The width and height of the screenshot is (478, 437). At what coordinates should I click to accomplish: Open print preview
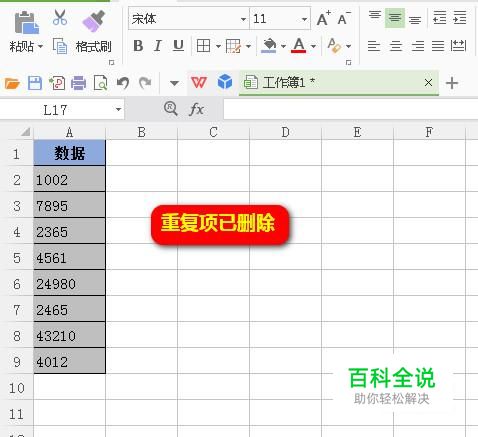[x=100, y=83]
